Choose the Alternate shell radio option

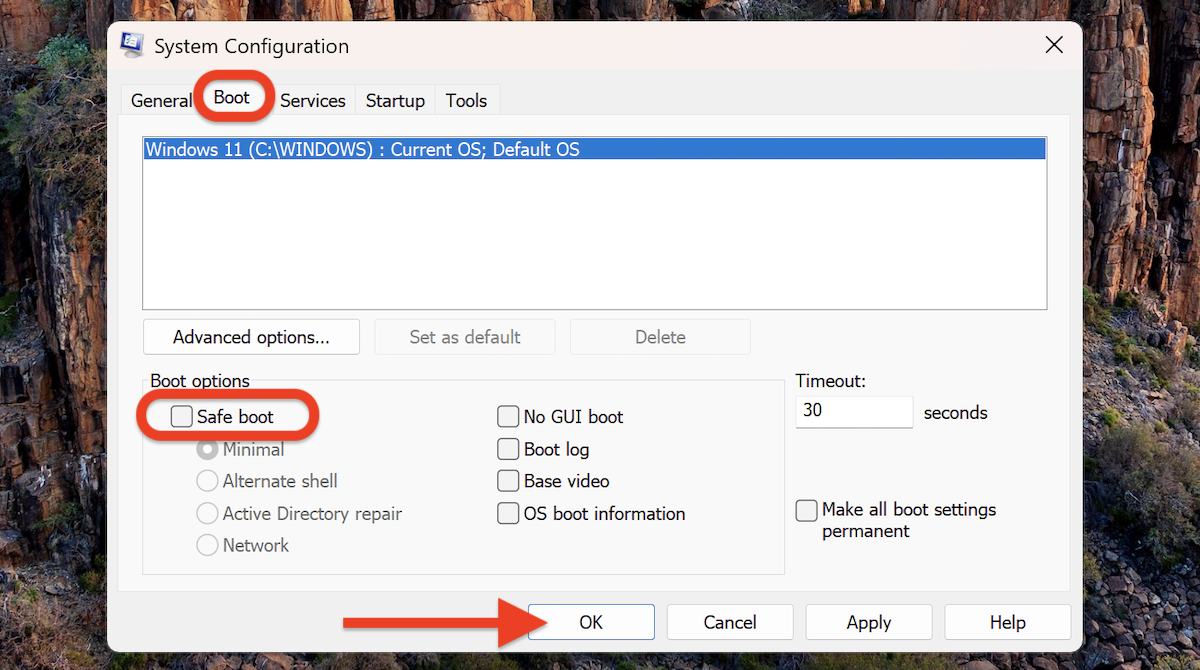tap(207, 481)
